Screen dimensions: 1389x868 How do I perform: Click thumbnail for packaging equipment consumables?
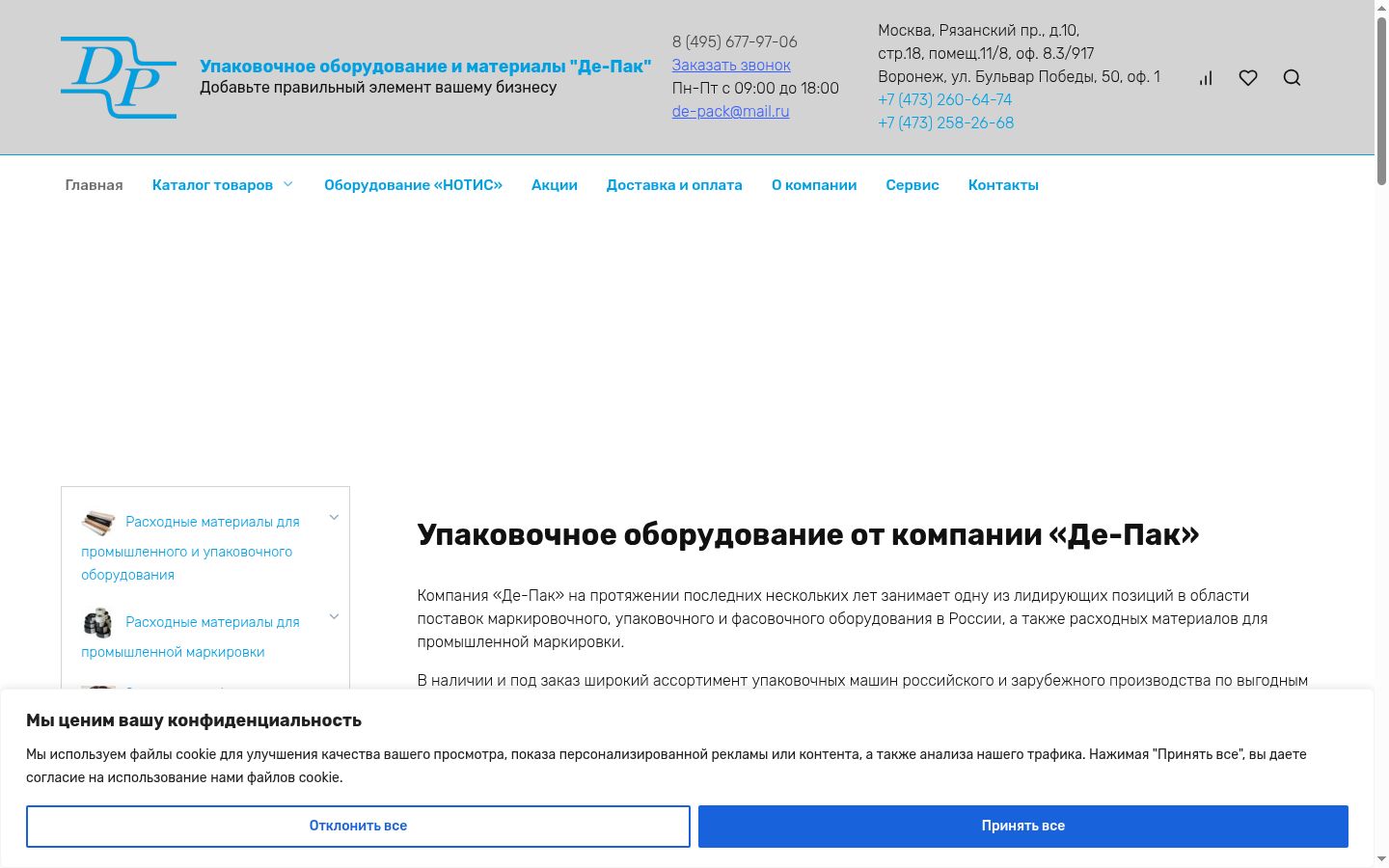98,523
